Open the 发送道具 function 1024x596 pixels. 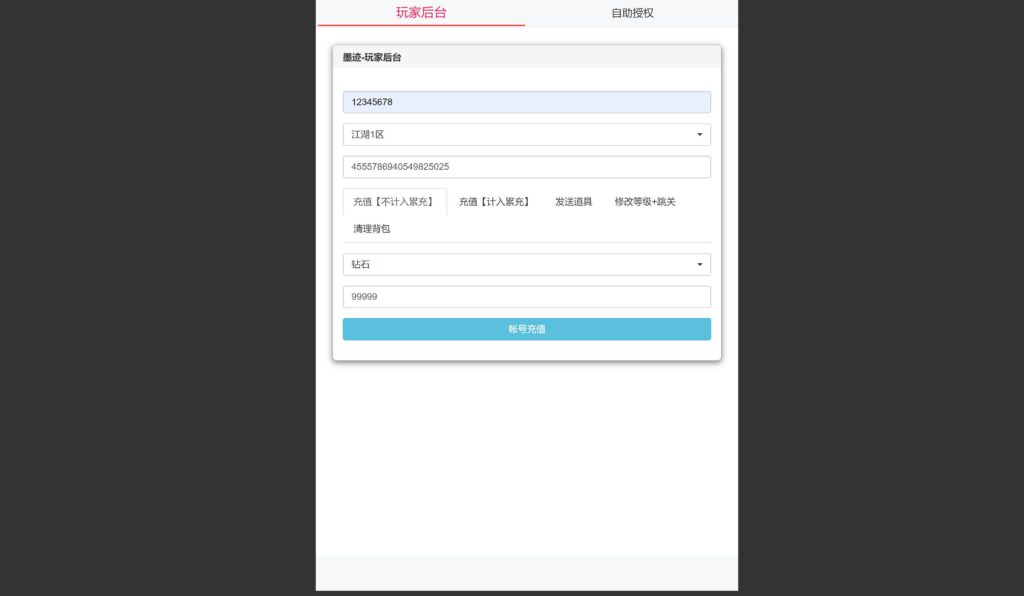573,201
